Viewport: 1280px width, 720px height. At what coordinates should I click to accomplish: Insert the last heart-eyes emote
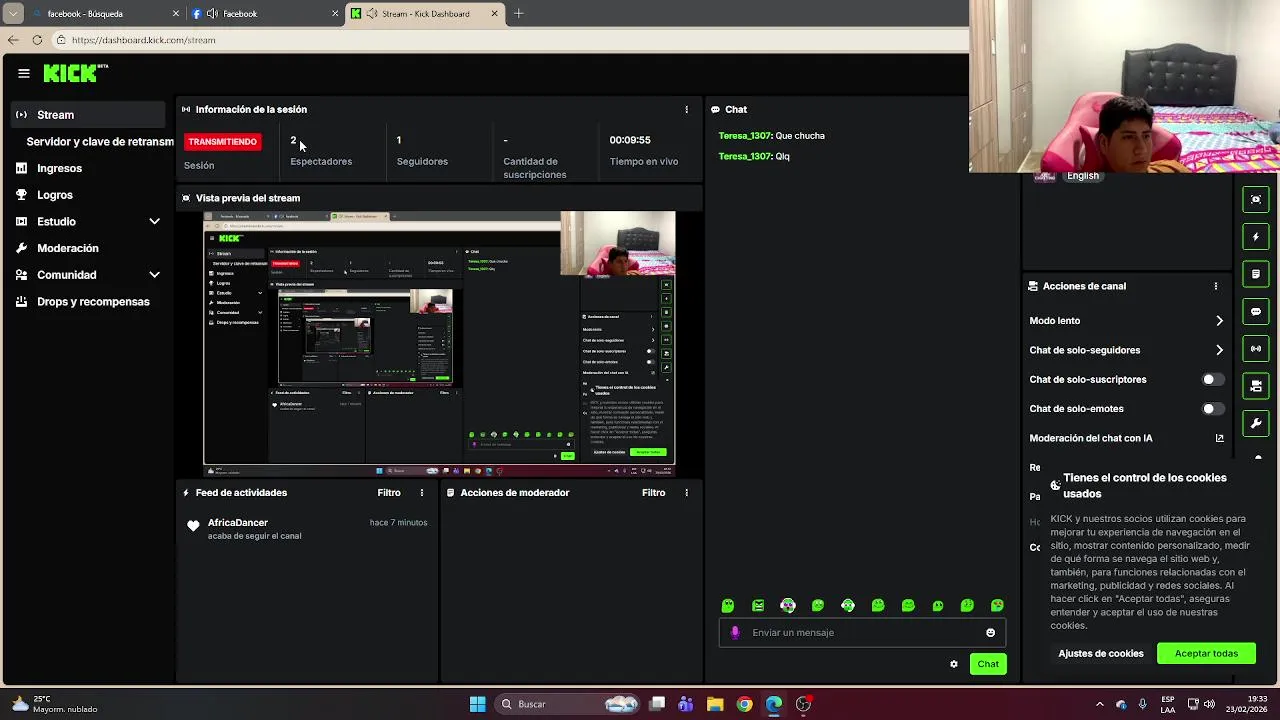997,606
